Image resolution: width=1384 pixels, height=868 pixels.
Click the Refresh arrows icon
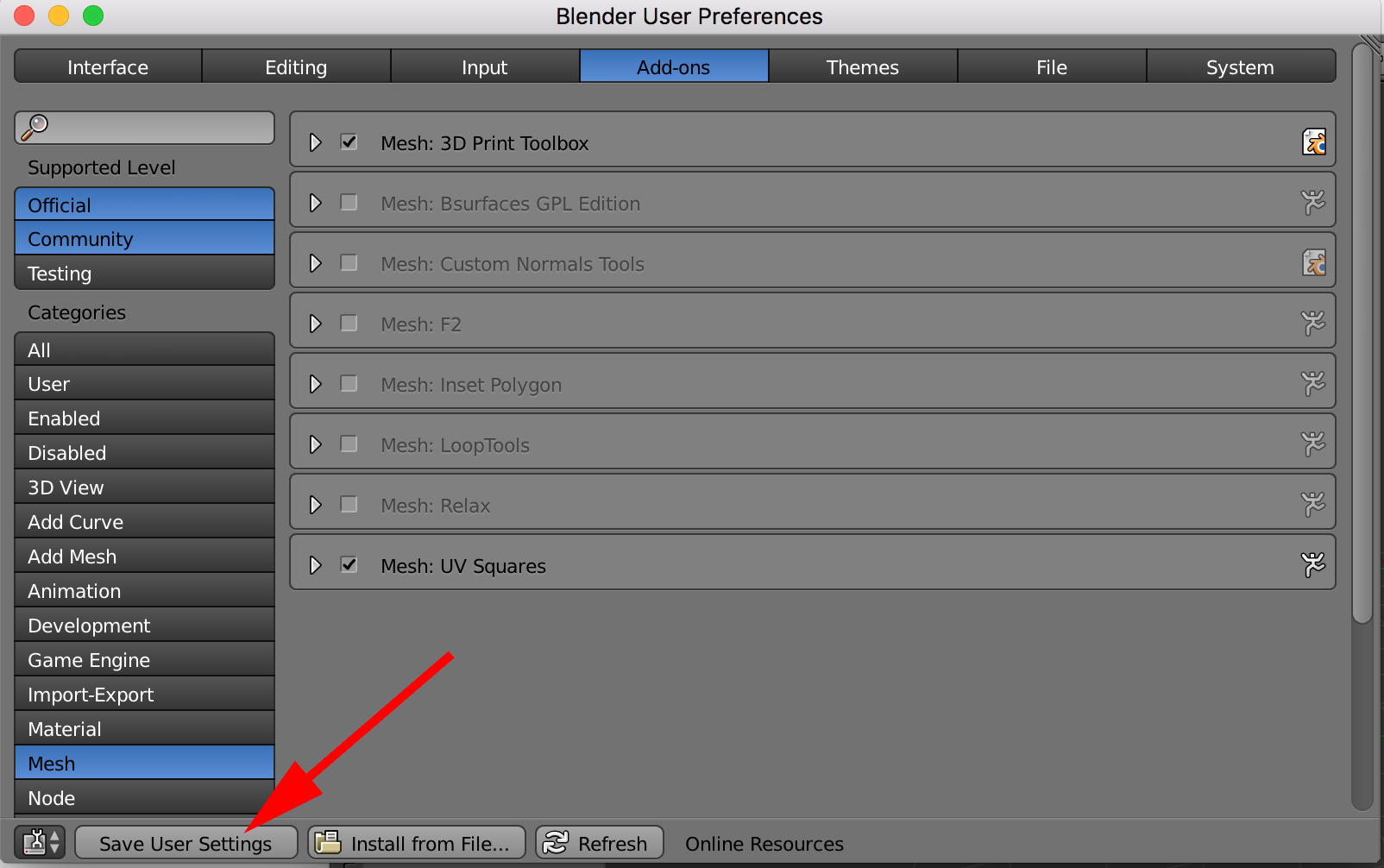(556, 842)
